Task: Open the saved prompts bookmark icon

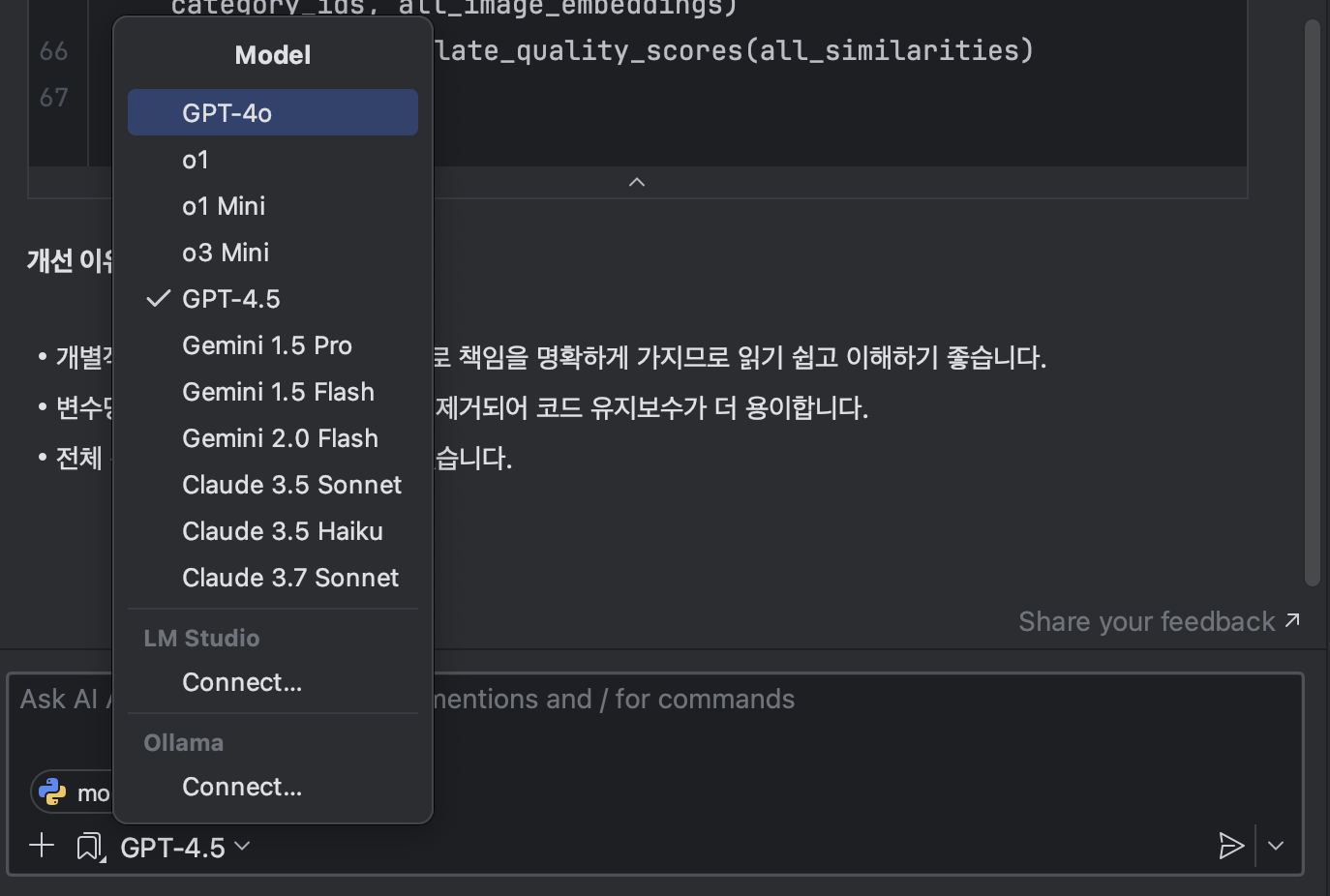Action: [90, 847]
